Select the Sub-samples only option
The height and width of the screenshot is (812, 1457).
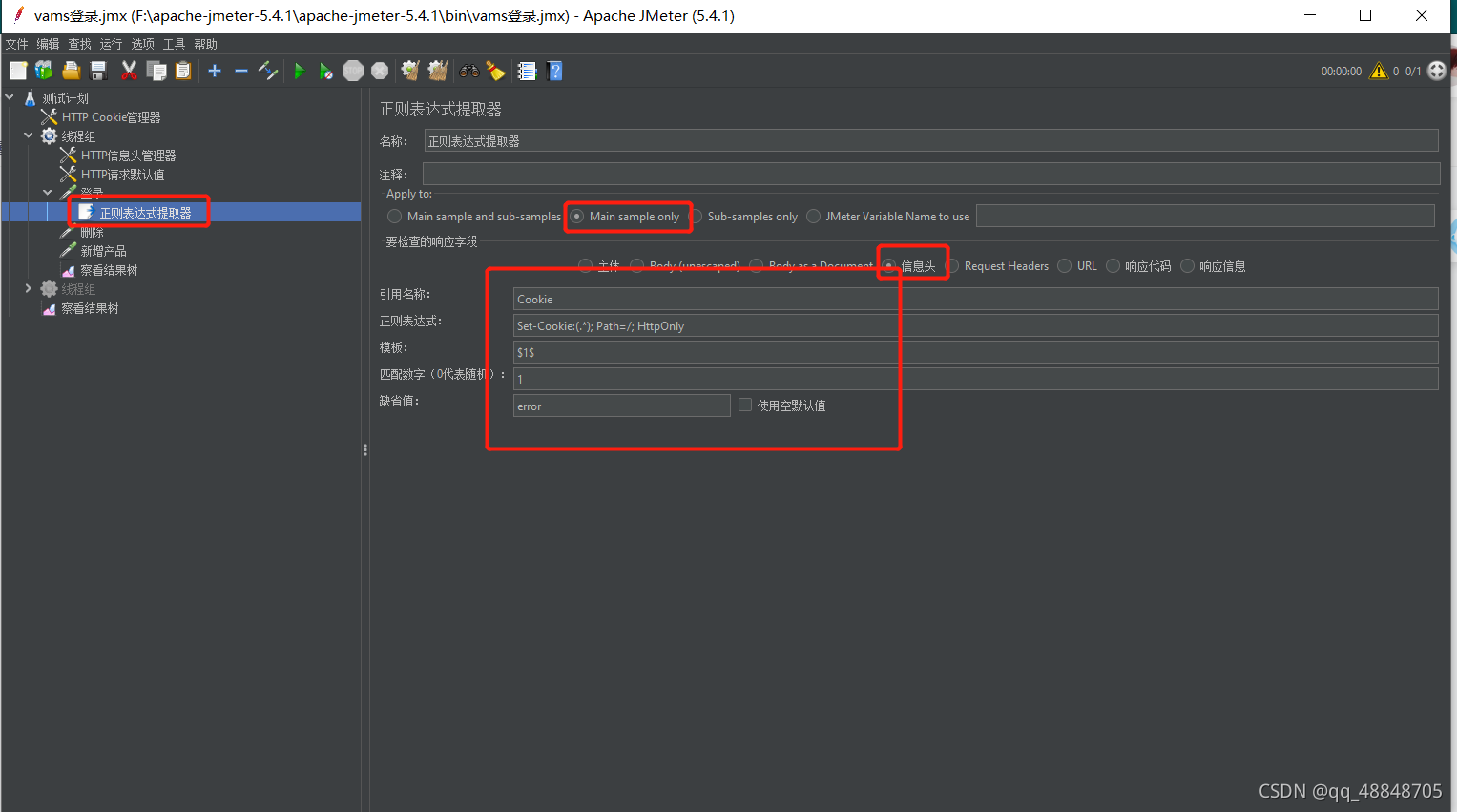point(697,216)
